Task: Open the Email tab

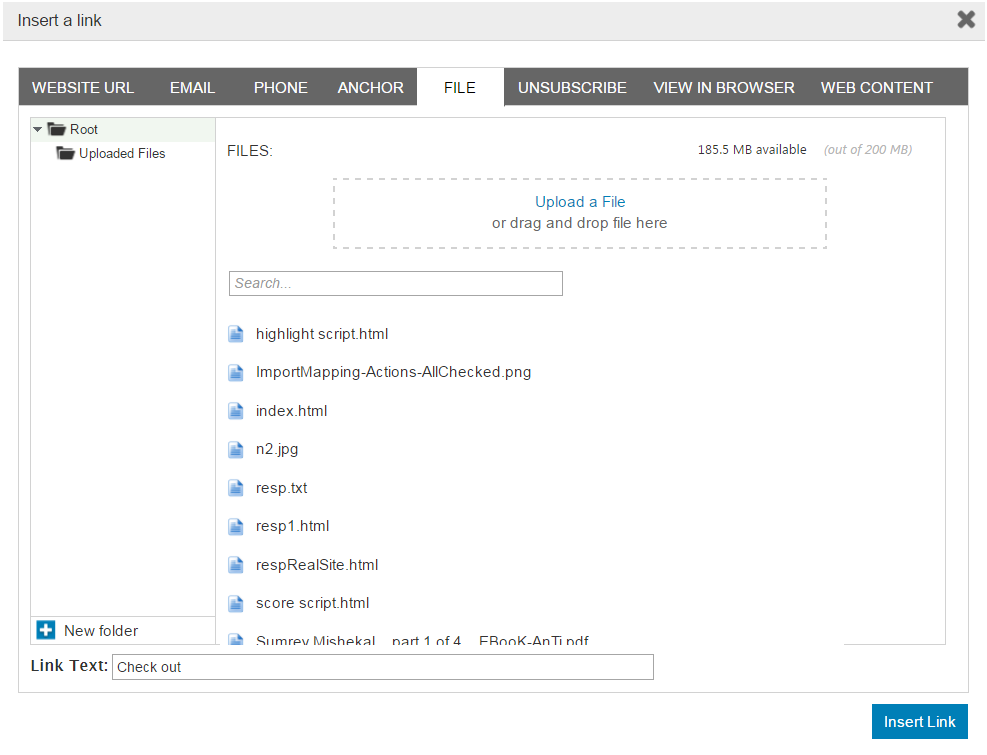Action: 192,88
